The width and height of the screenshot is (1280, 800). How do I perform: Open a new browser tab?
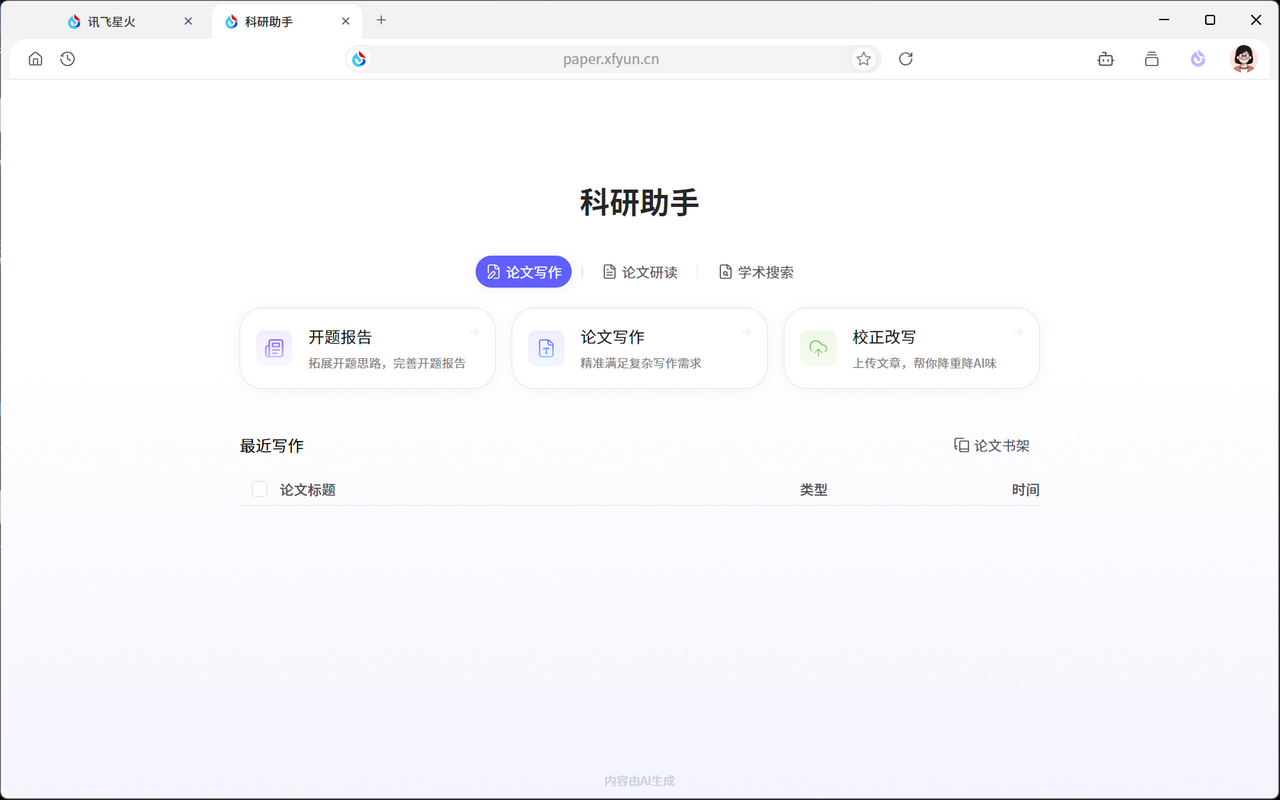[381, 20]
